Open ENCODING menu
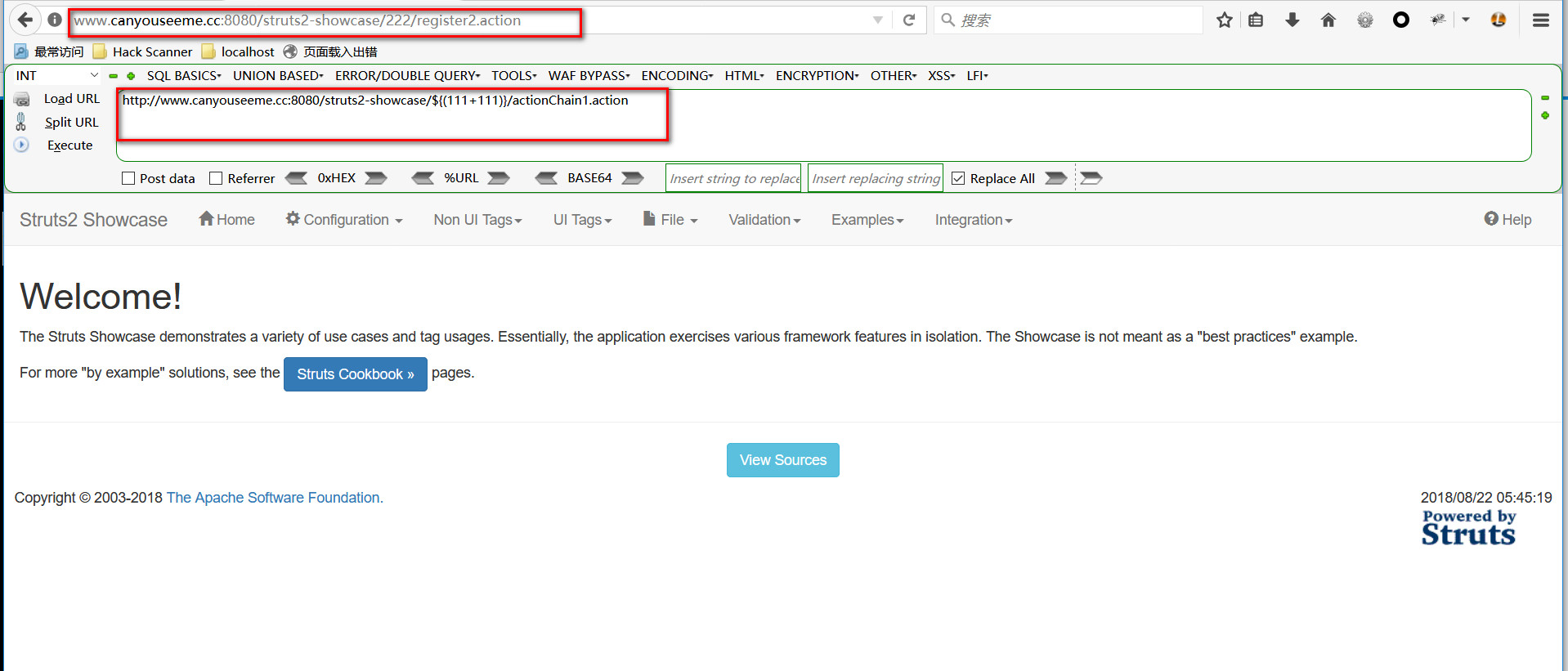 click(677, 75)
